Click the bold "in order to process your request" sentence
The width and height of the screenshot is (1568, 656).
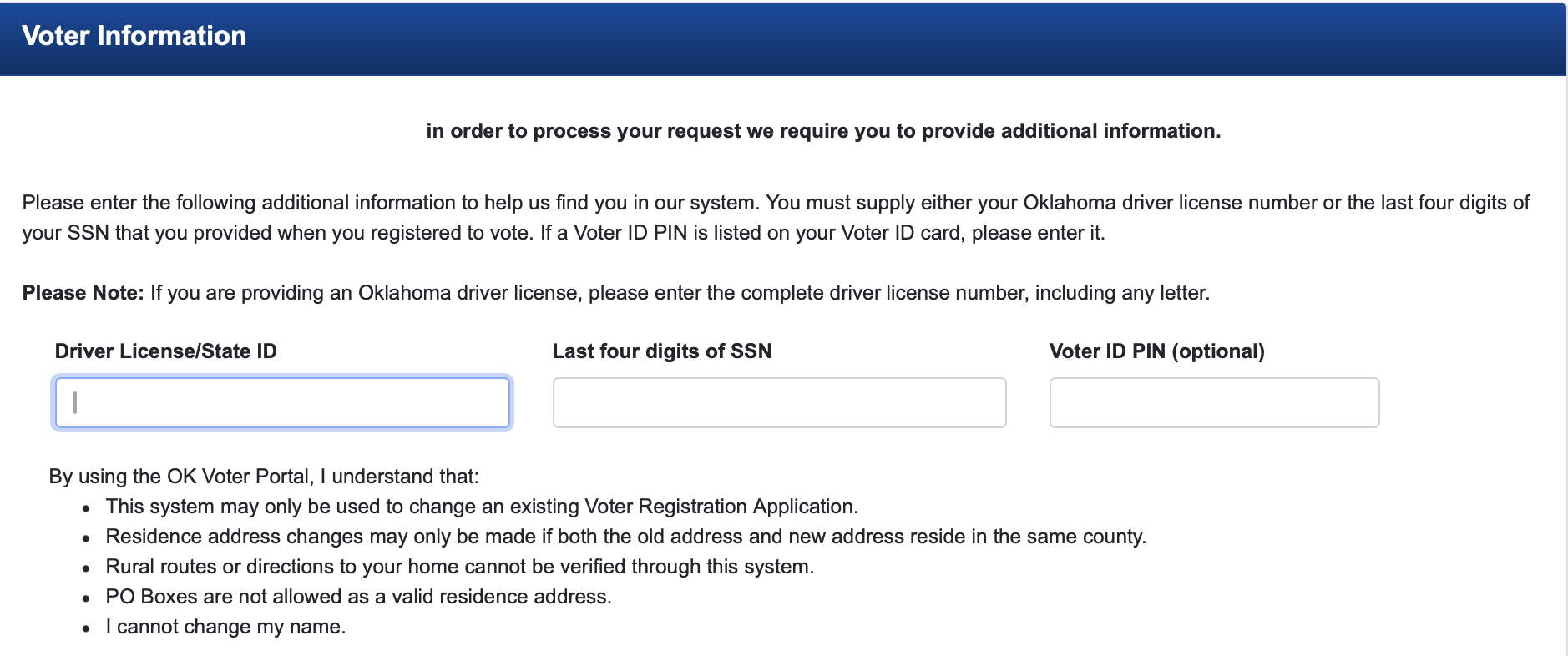pos(822,131)
